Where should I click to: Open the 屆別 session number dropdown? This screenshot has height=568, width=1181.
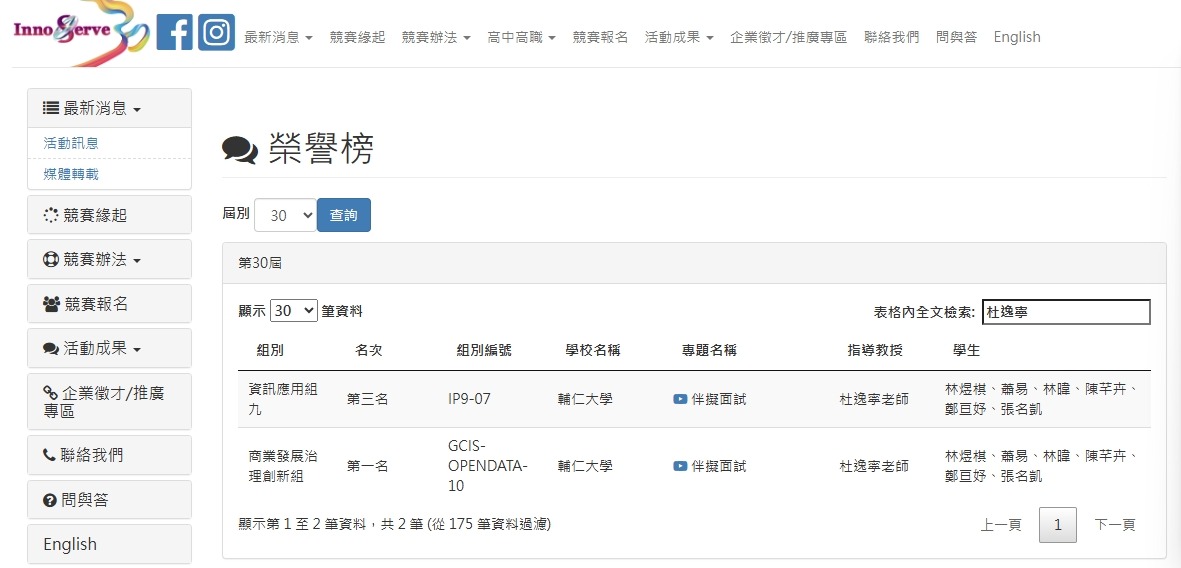click(285, 215)
